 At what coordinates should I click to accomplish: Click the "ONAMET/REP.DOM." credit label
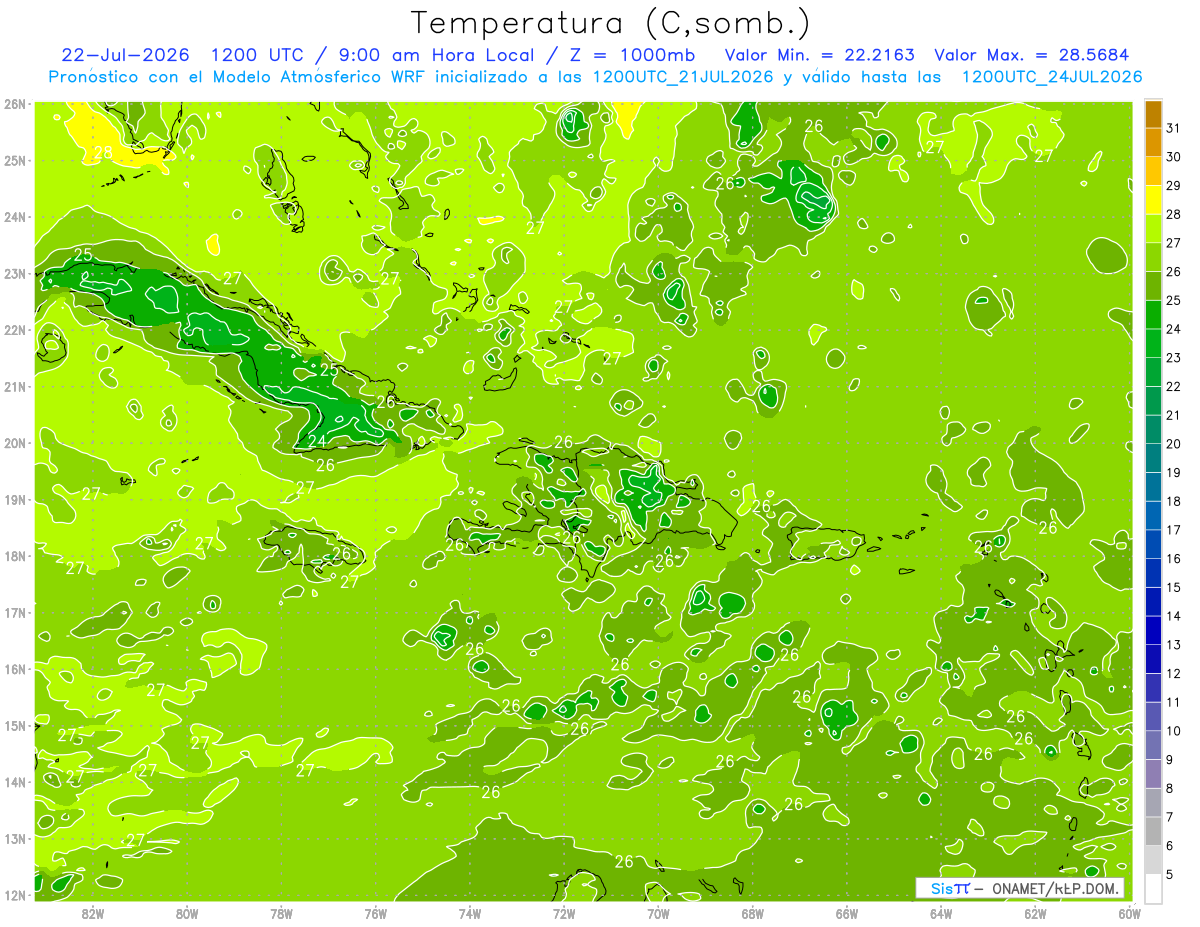pyautogui.click(x=1054, y=888)
